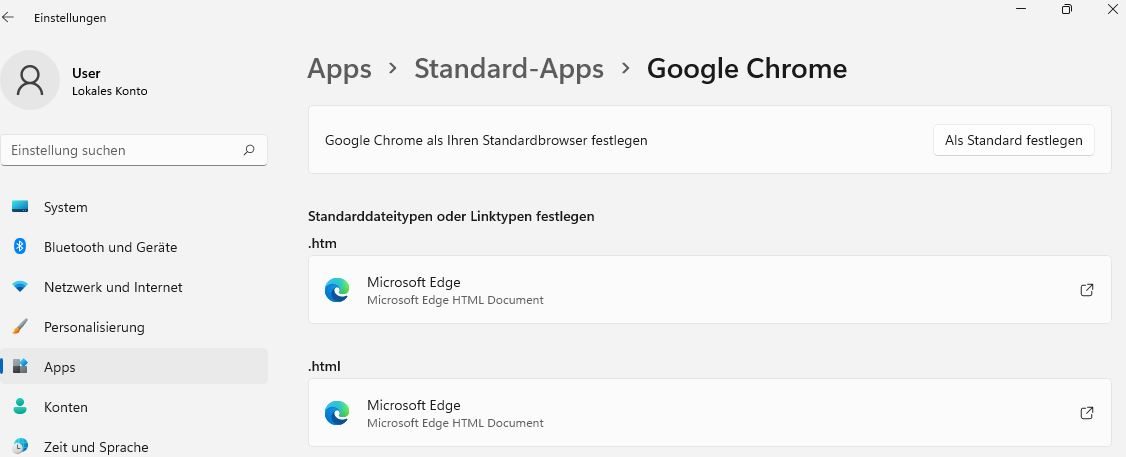Click the Netzwerk und Internet wifi icon

point(20,287)
